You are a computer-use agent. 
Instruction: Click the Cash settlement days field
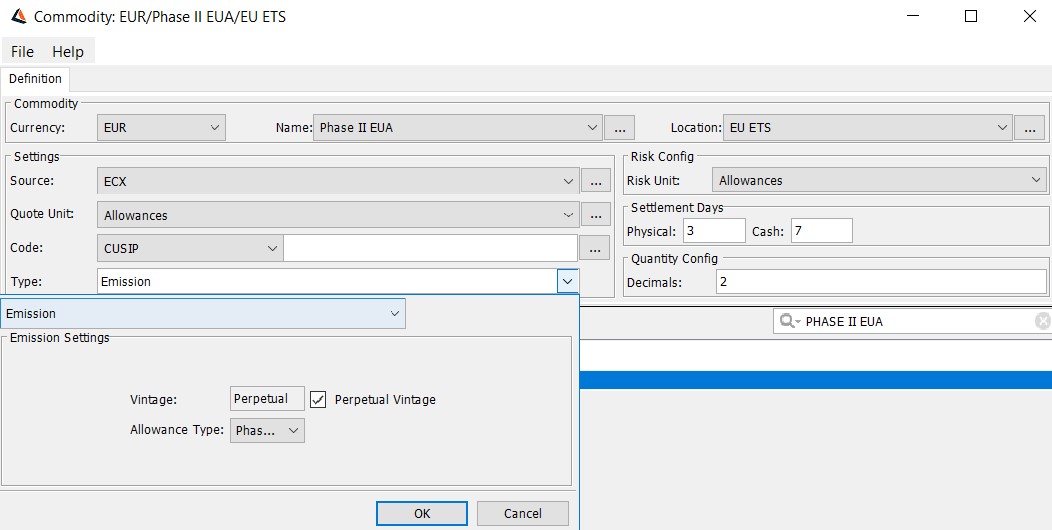coord(822,231)
